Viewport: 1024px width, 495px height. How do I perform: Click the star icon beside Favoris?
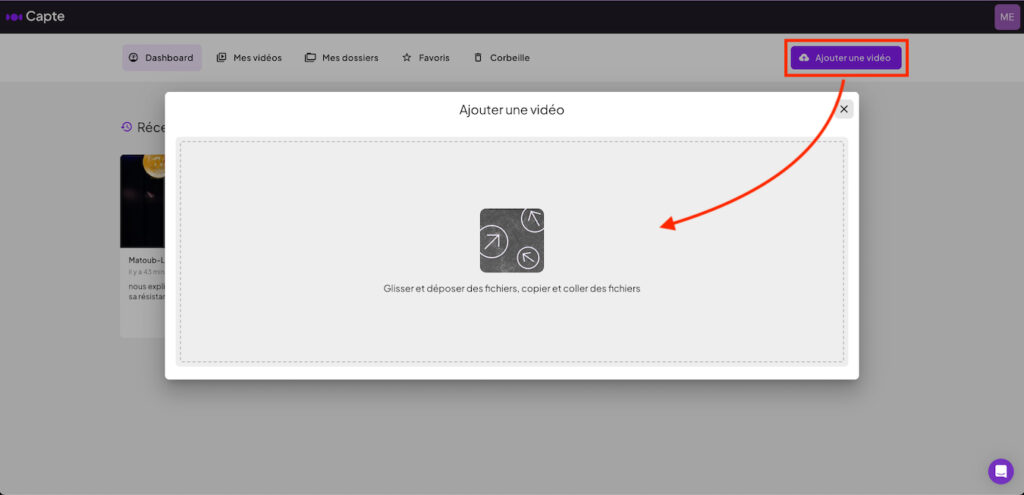[407, 58]
